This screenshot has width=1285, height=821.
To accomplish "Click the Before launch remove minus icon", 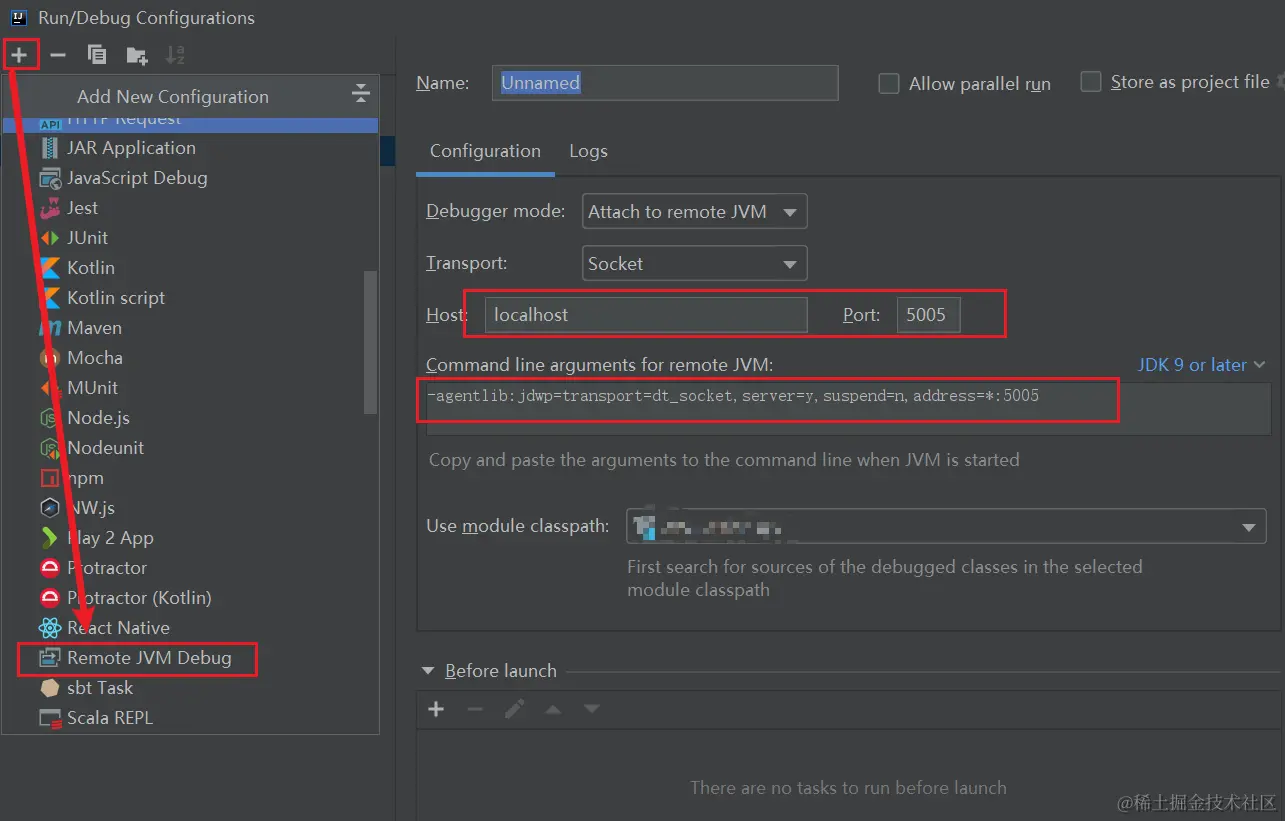I will tap(475, 709).
